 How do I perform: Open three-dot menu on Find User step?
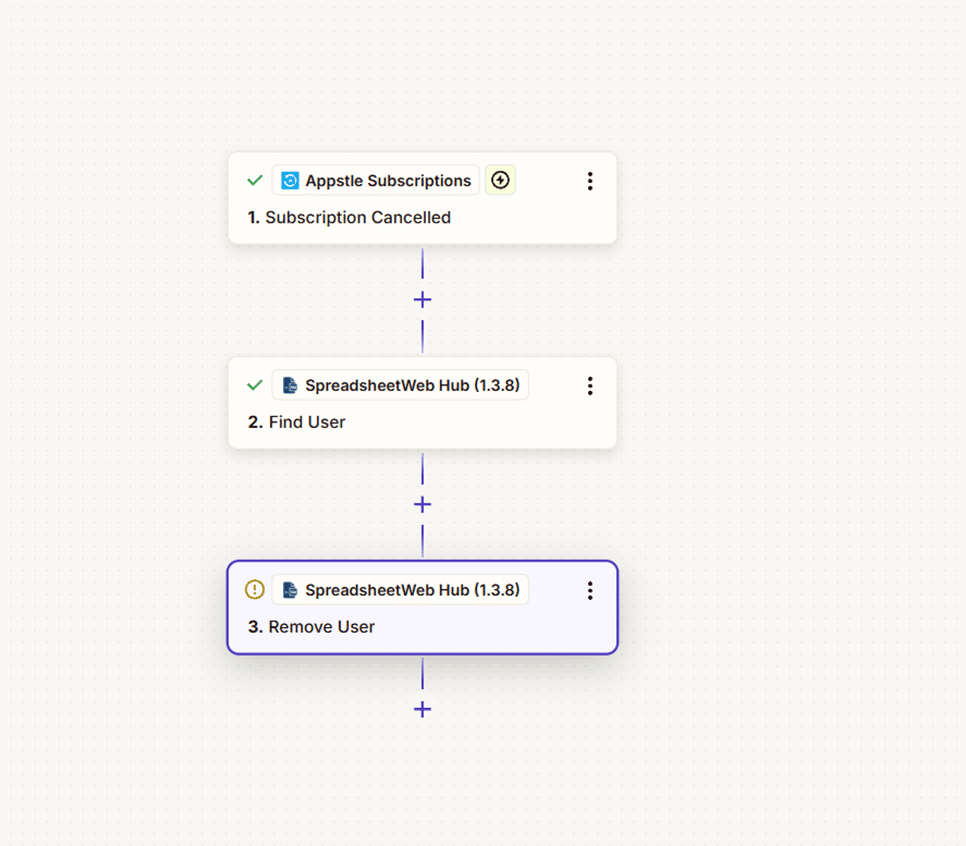(x=590, y=385)
